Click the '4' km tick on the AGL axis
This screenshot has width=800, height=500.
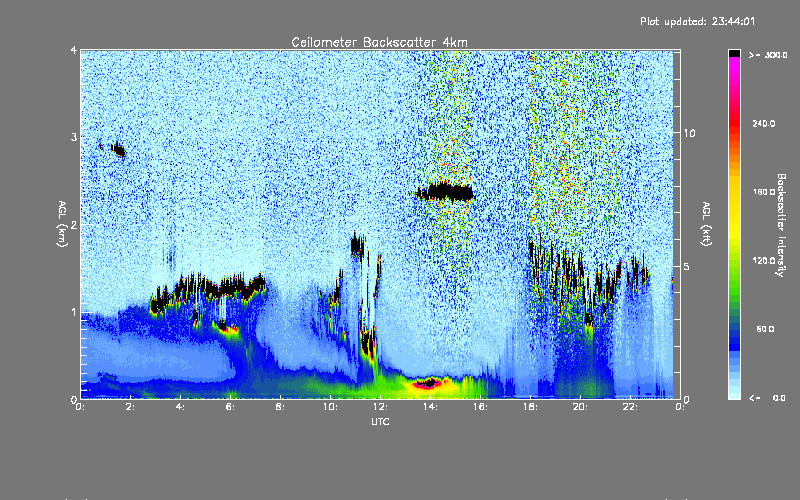pos(74,51)
